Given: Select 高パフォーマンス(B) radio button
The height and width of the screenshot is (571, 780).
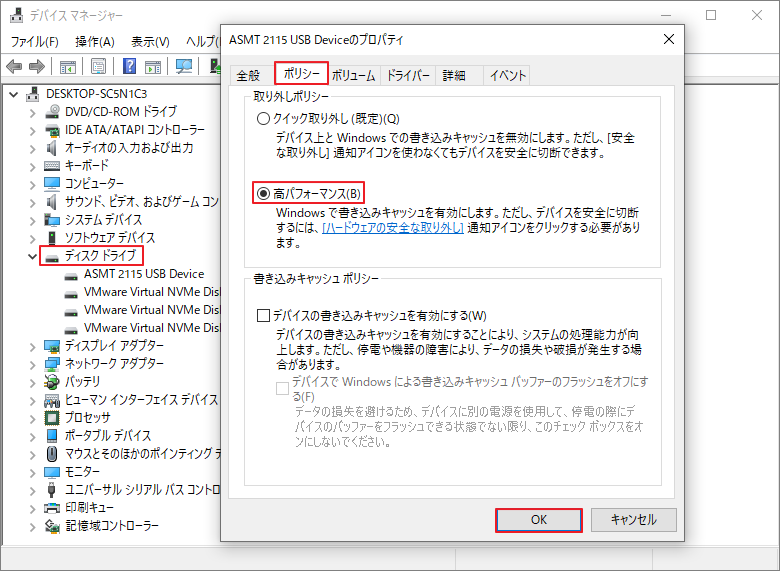Looking at the screenshot, I should (x=263, y=193).
